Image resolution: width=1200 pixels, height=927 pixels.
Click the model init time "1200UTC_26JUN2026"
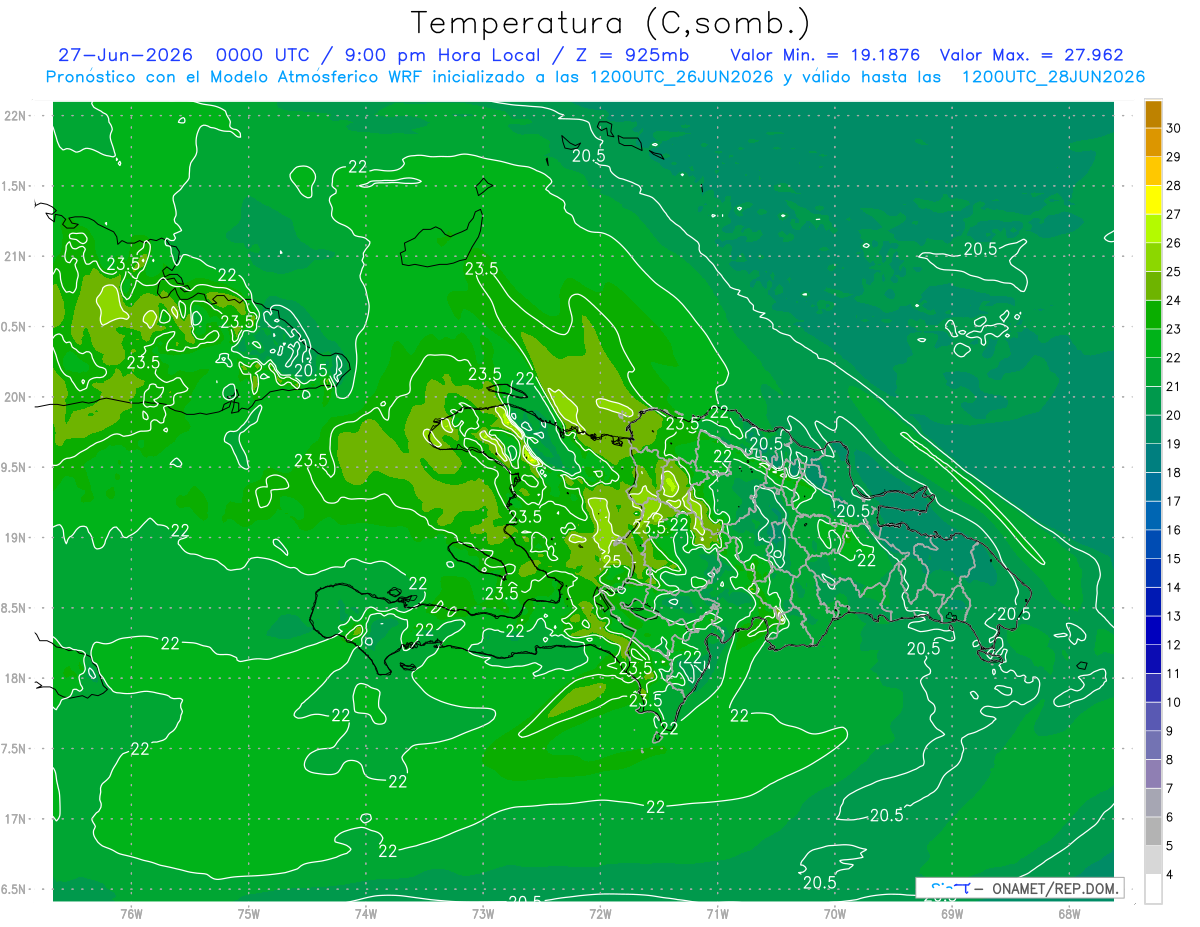(x=681, y=77)
